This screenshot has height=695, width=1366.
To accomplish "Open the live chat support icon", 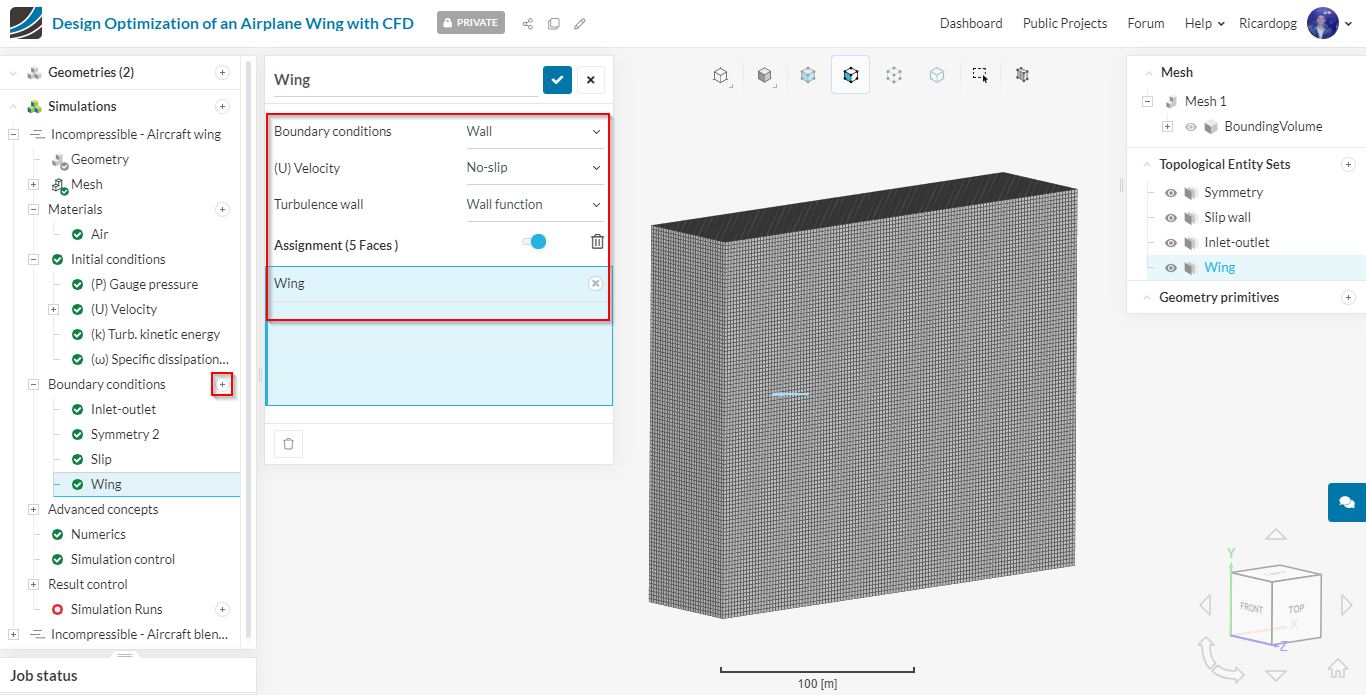I will pyautogui.click(x=1346, y=502).
